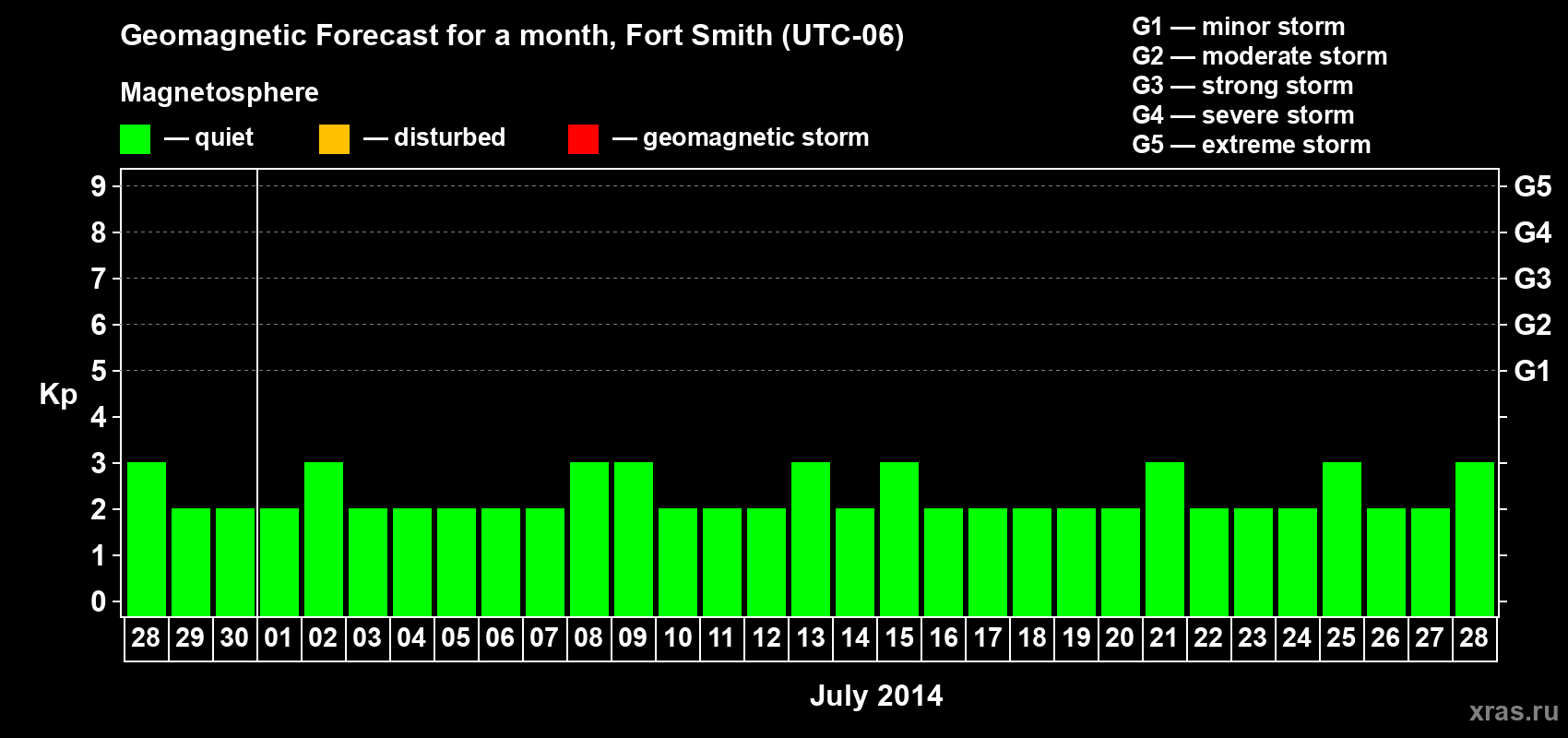Click the bar above date label 29
This screenshot has height=738, width=1568.
coord(191,562)
